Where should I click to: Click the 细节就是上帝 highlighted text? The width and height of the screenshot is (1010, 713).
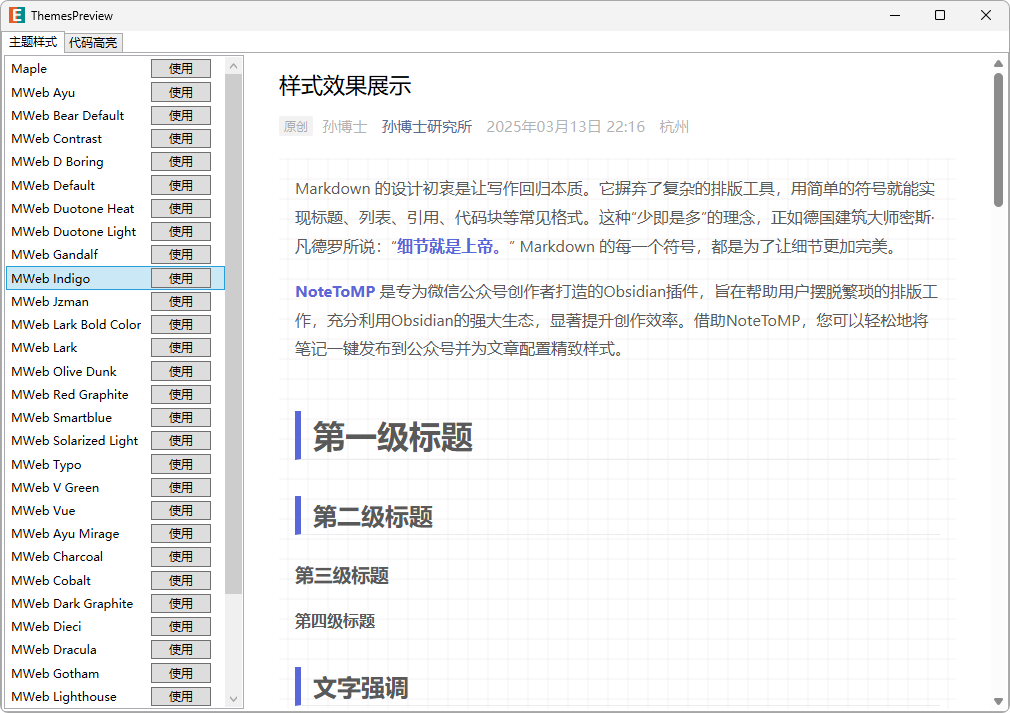(450, 247)
